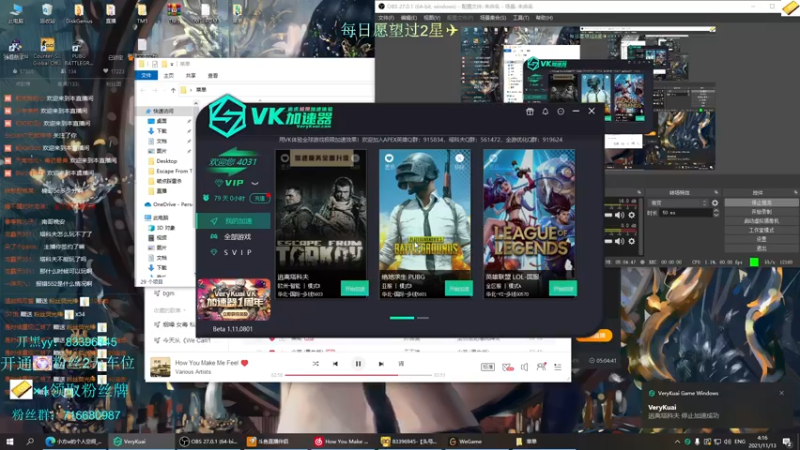Open VK accelerator notifications bell
Image resolution: width=800 pixels, height=450 pixels.
tap(545, 111)
